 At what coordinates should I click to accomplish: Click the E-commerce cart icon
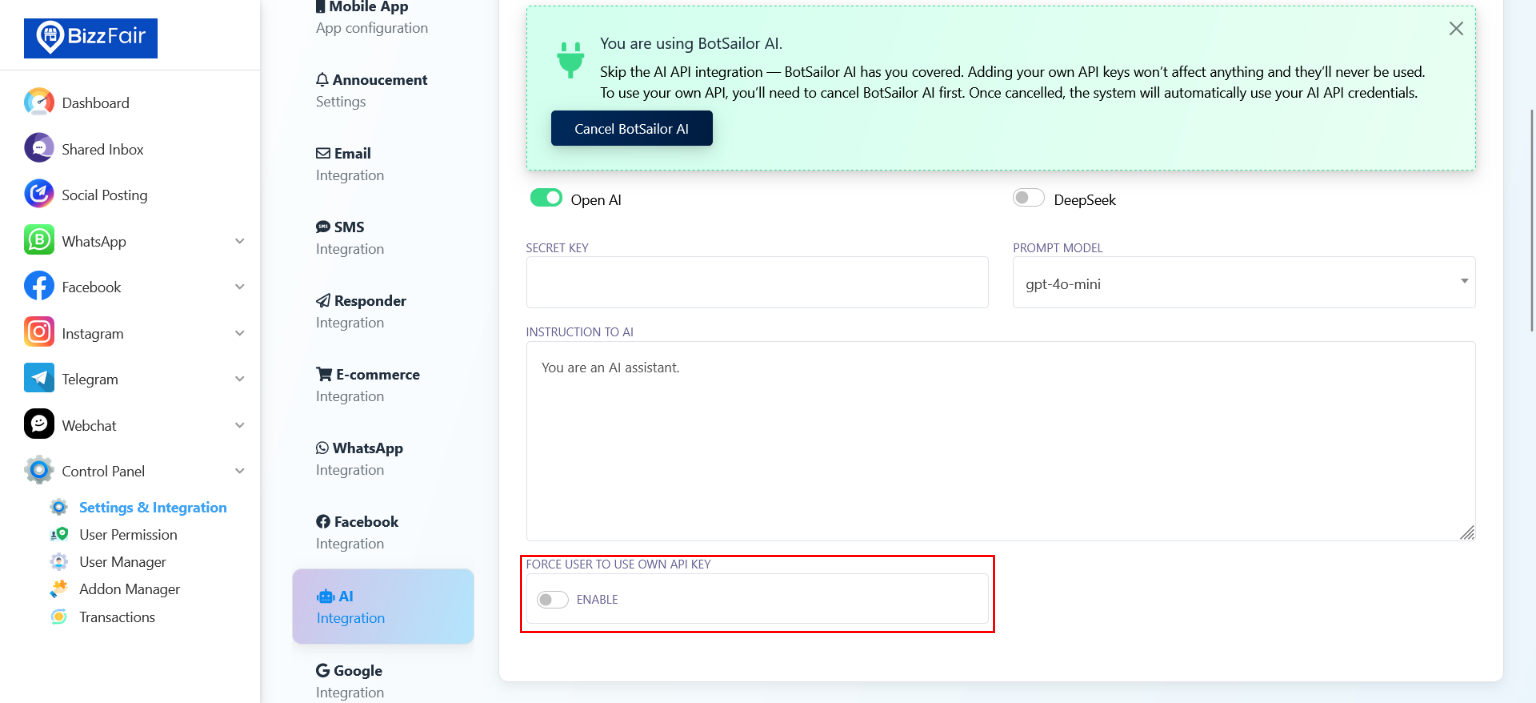(x=324, y=374)
